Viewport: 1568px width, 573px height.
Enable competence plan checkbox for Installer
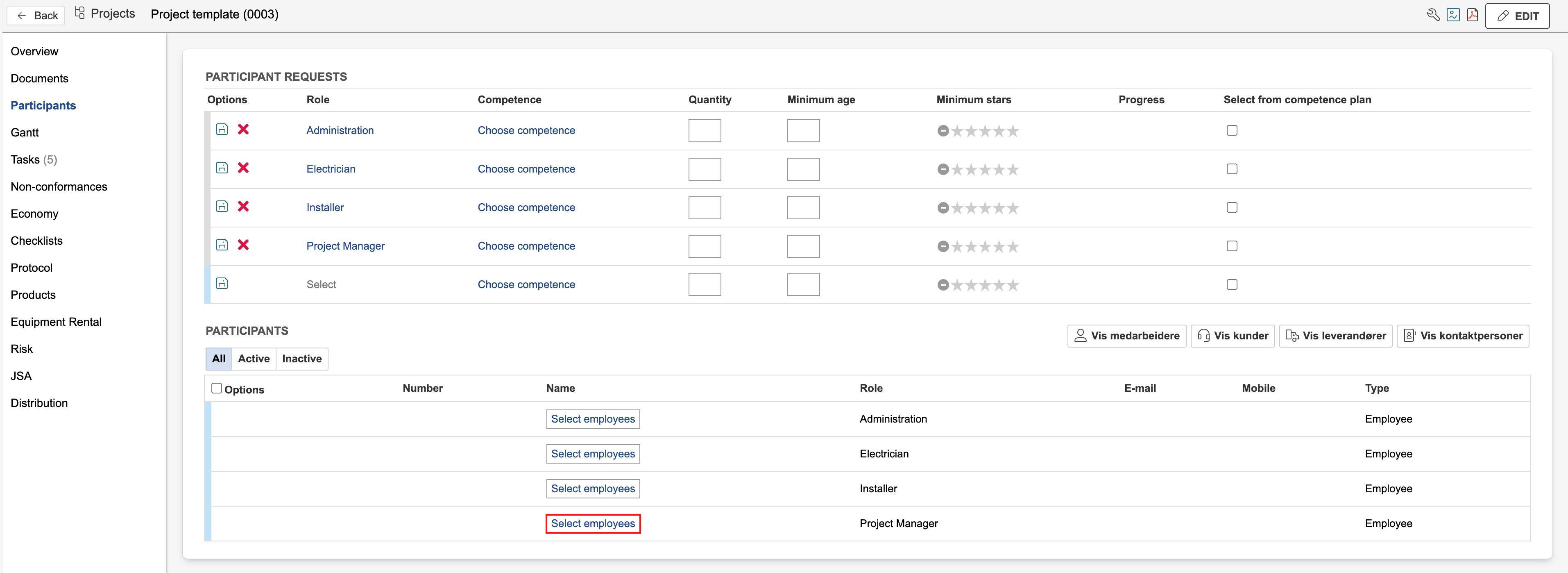pyautogui.click(x=1231, y=208)
